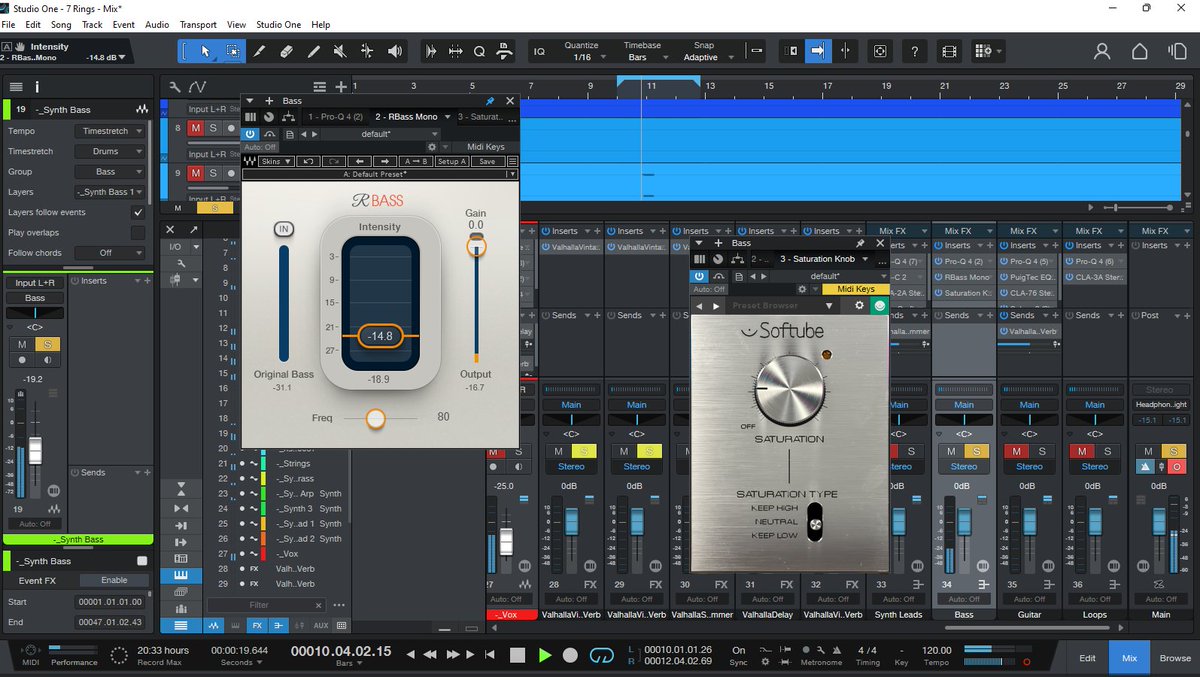Open the I/O panel in mixer sidebar

coord(176,246)
